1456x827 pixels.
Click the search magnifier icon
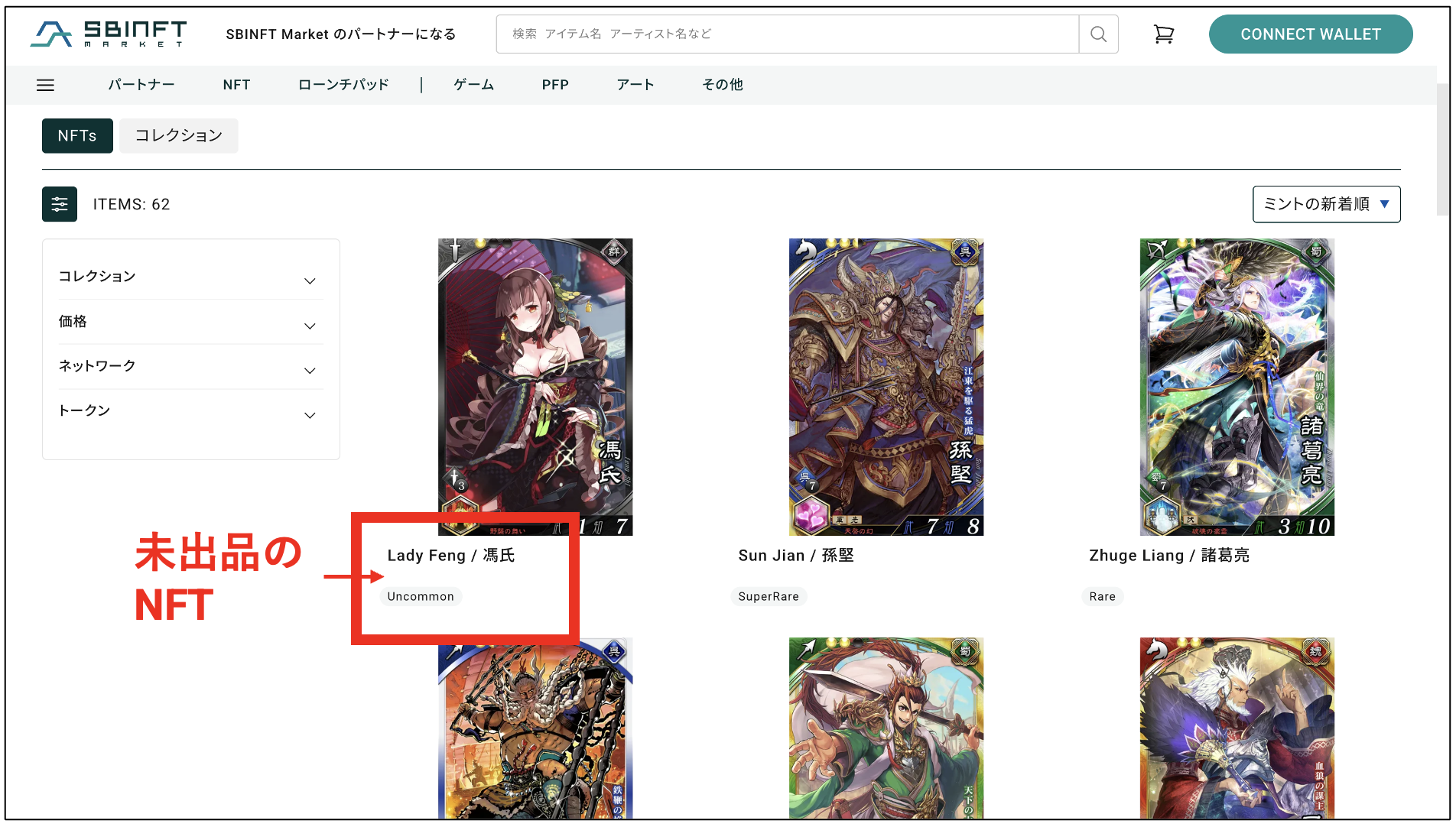(1098, 34)
